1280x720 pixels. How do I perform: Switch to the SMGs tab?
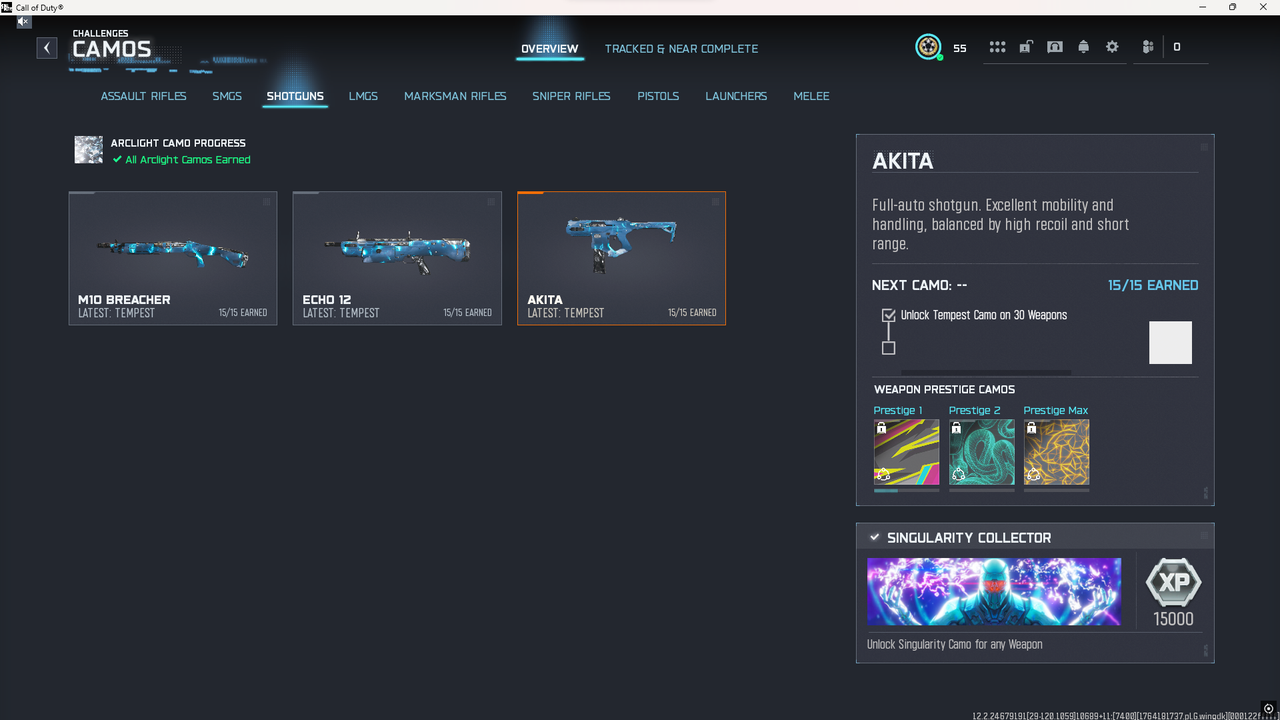point(227,96)
